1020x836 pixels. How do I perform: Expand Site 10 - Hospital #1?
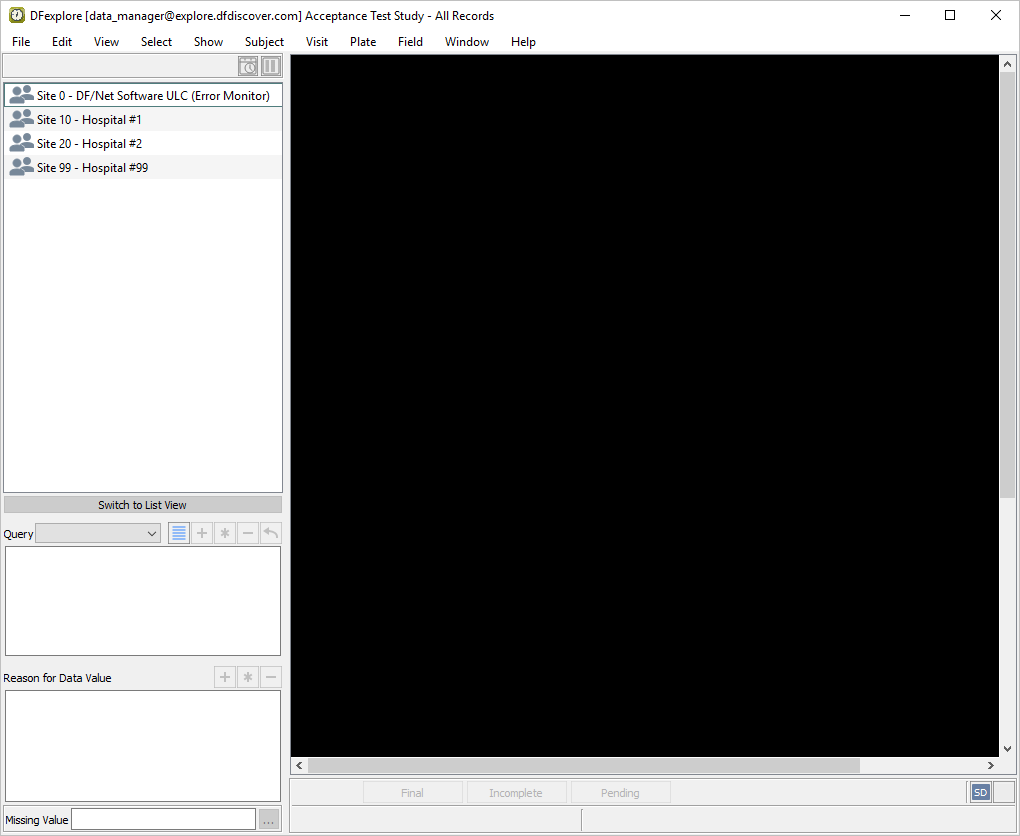[89, 120]
